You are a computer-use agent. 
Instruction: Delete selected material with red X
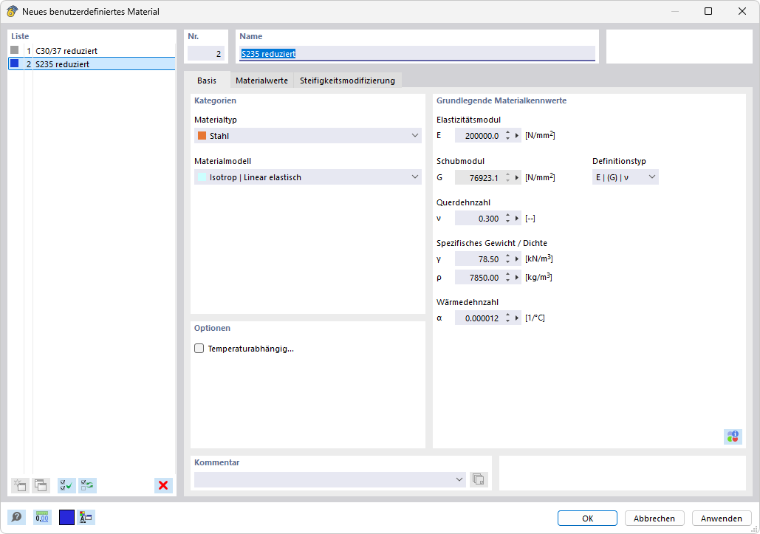tap(163, 485)
